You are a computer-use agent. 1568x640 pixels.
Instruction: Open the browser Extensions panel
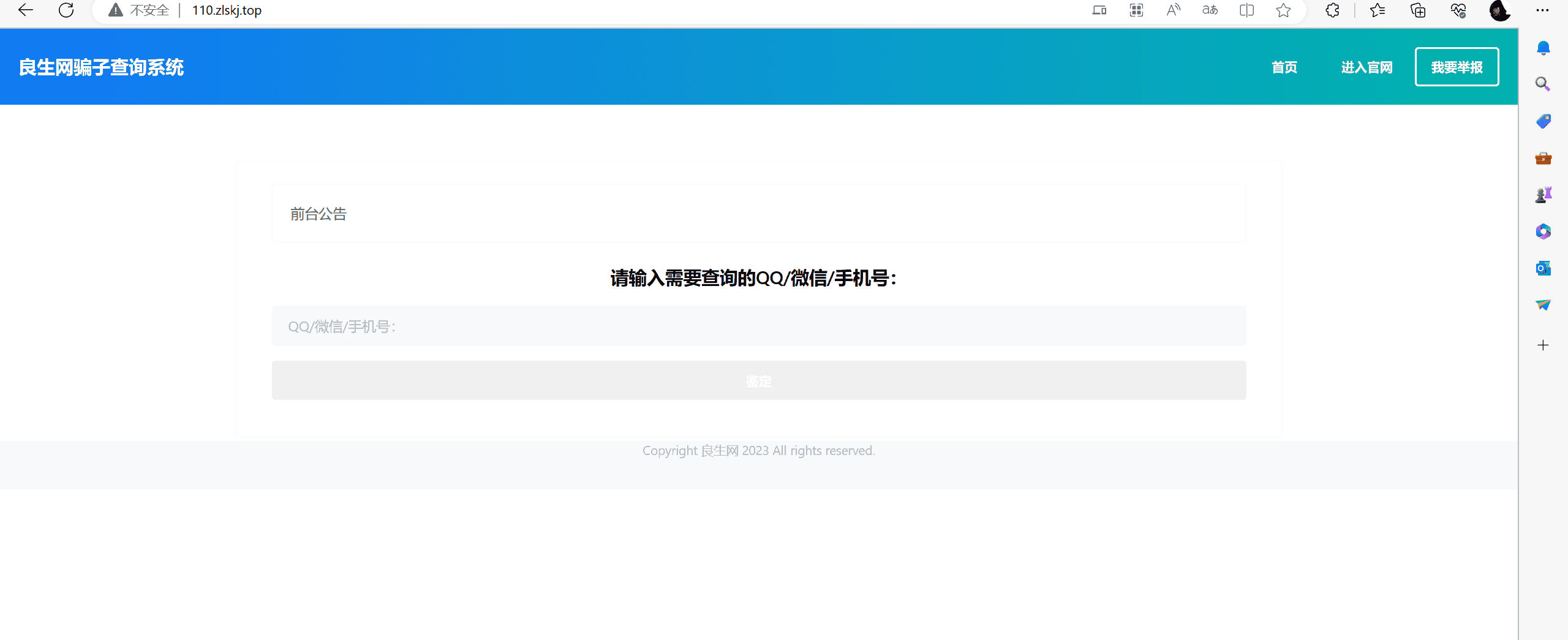[1332, 10]
